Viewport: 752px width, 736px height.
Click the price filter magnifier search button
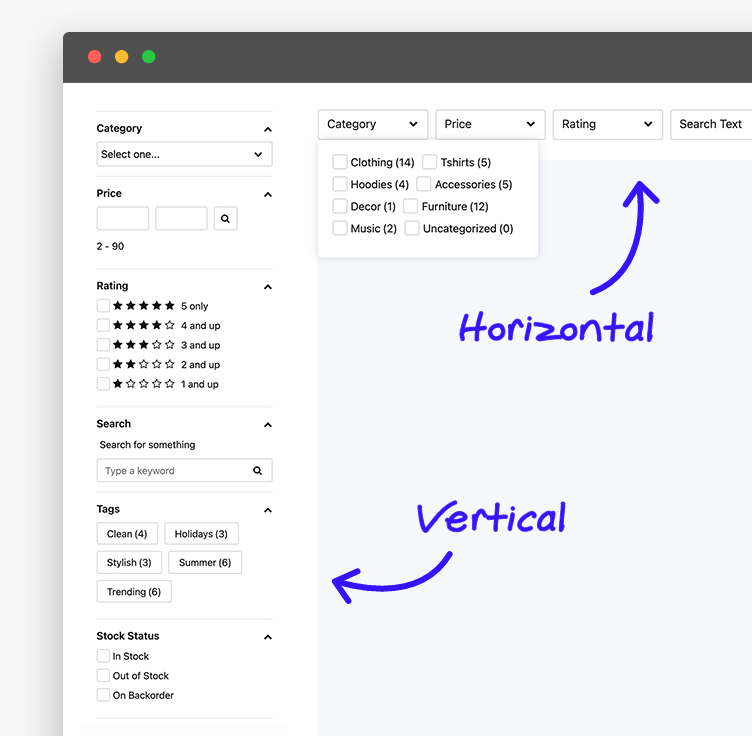point(225,218)
